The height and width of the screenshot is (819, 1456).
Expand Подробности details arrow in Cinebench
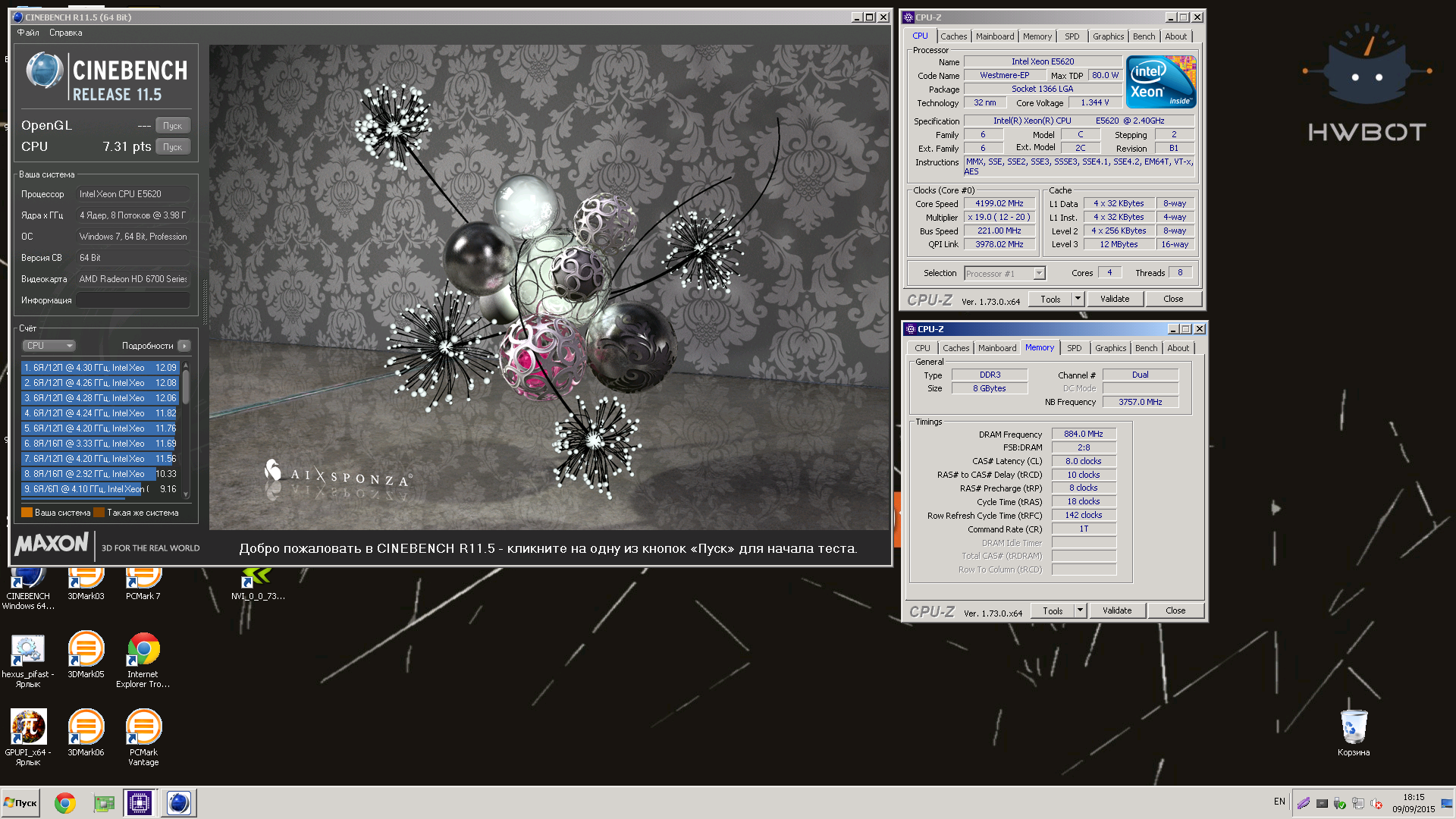click(x=184, y=346)
